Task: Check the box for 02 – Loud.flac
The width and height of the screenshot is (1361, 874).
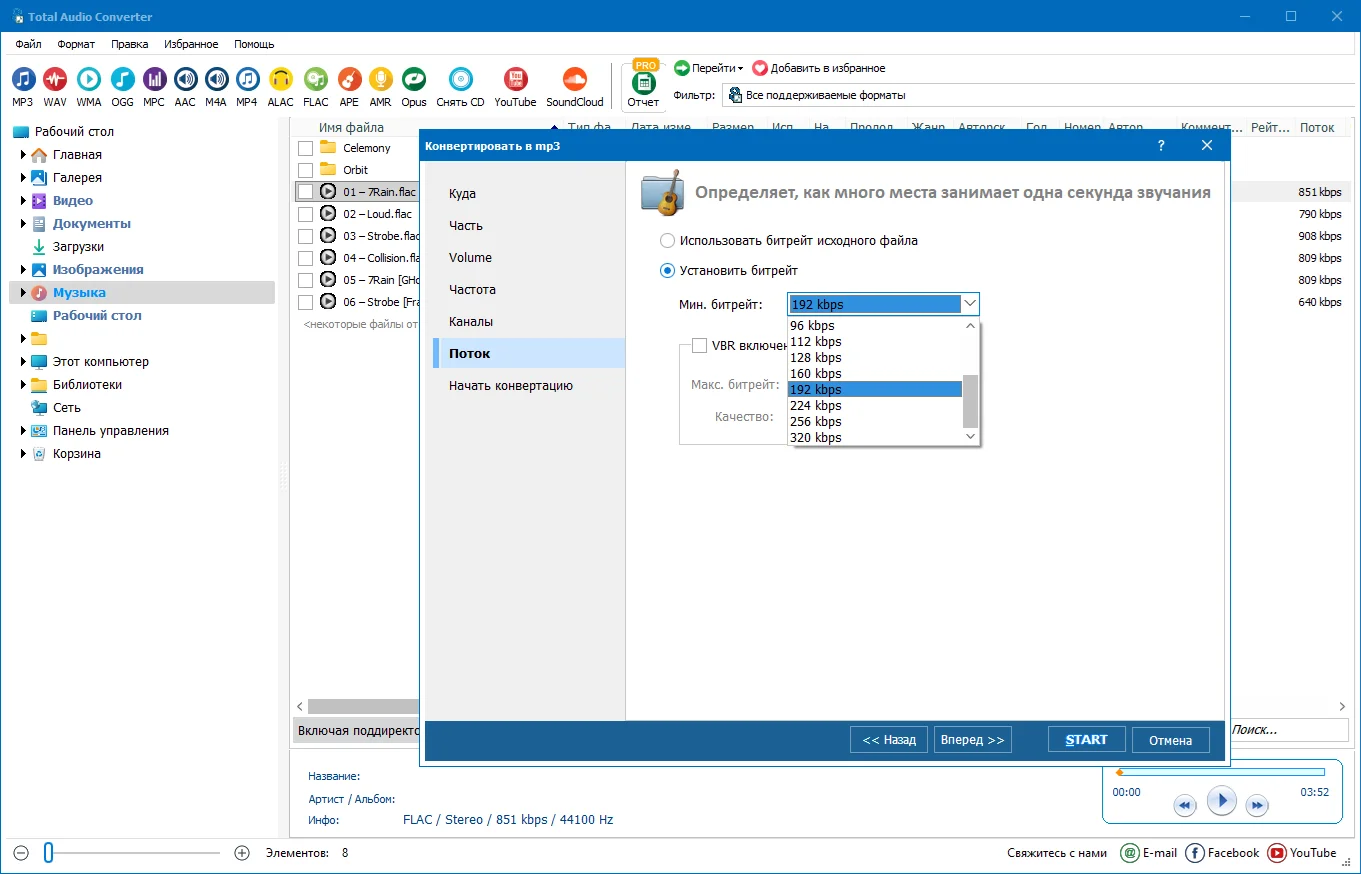Action: 306,214
